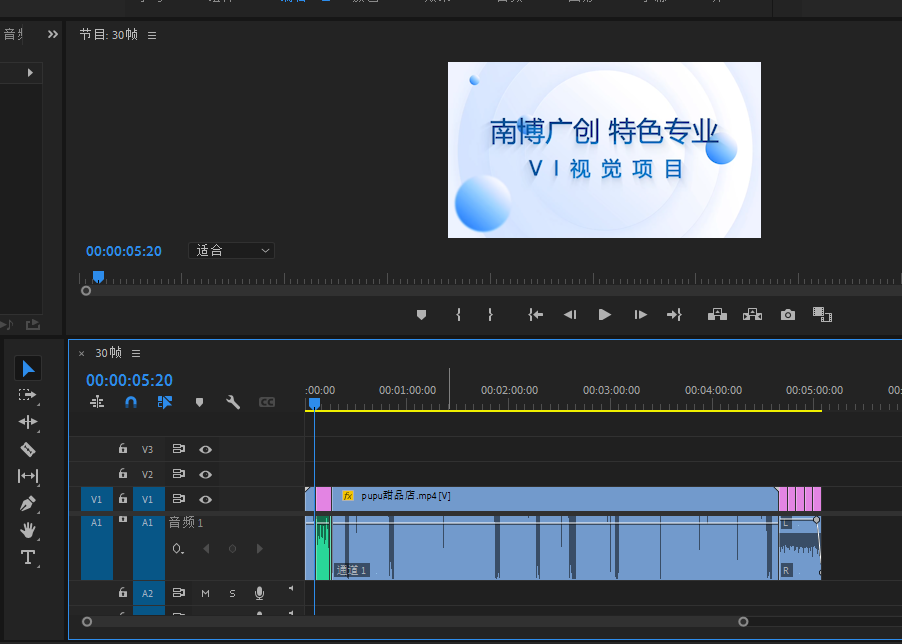Viewport: 902px width, 644px height.
Task: Select the Hand tool
Action: pos(28,530)
